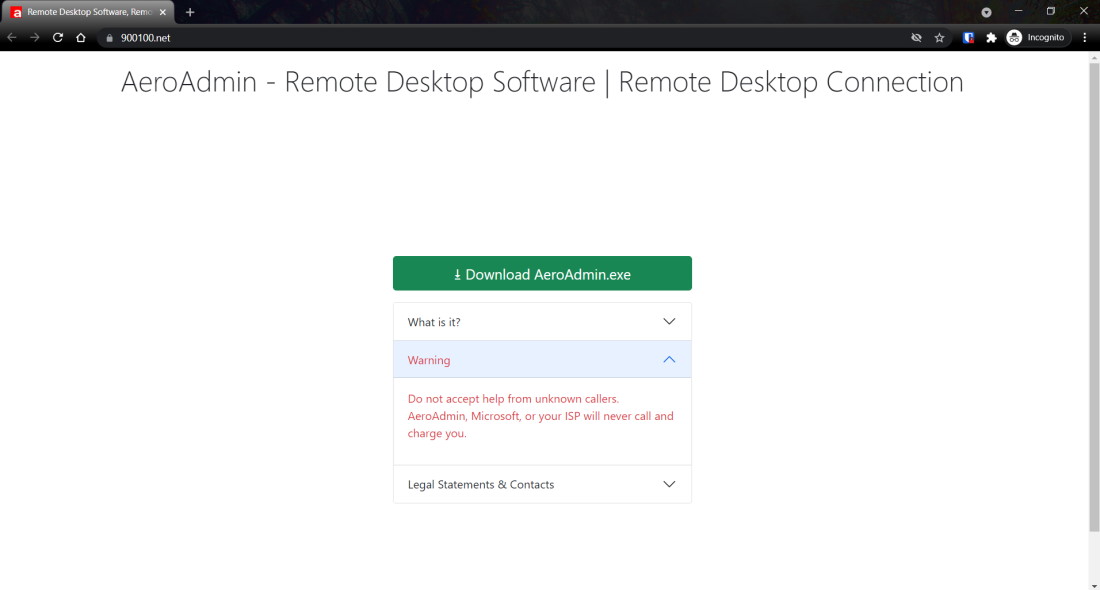1100x590 pixels.
Task: Collapse the Warning section
Action: [x=542, y=360]
